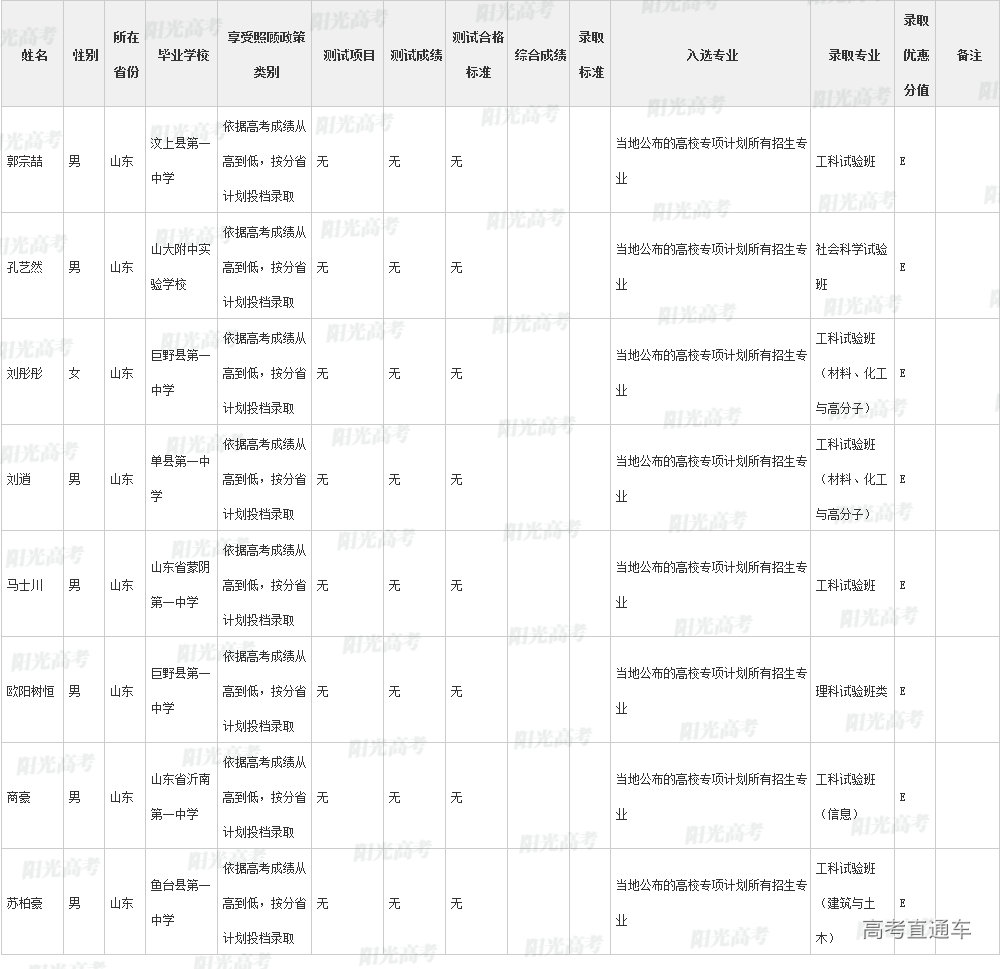Select the school cell 汶上县第一中学
Image resolution: width=1000 pixels, height=969 pixels.
[x=181, y=161]
